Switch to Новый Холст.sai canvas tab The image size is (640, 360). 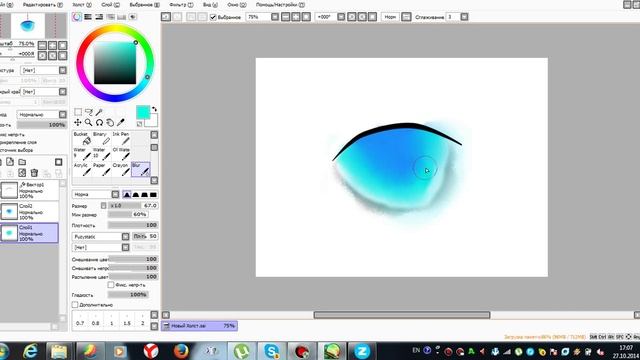(x=200, y=326)
